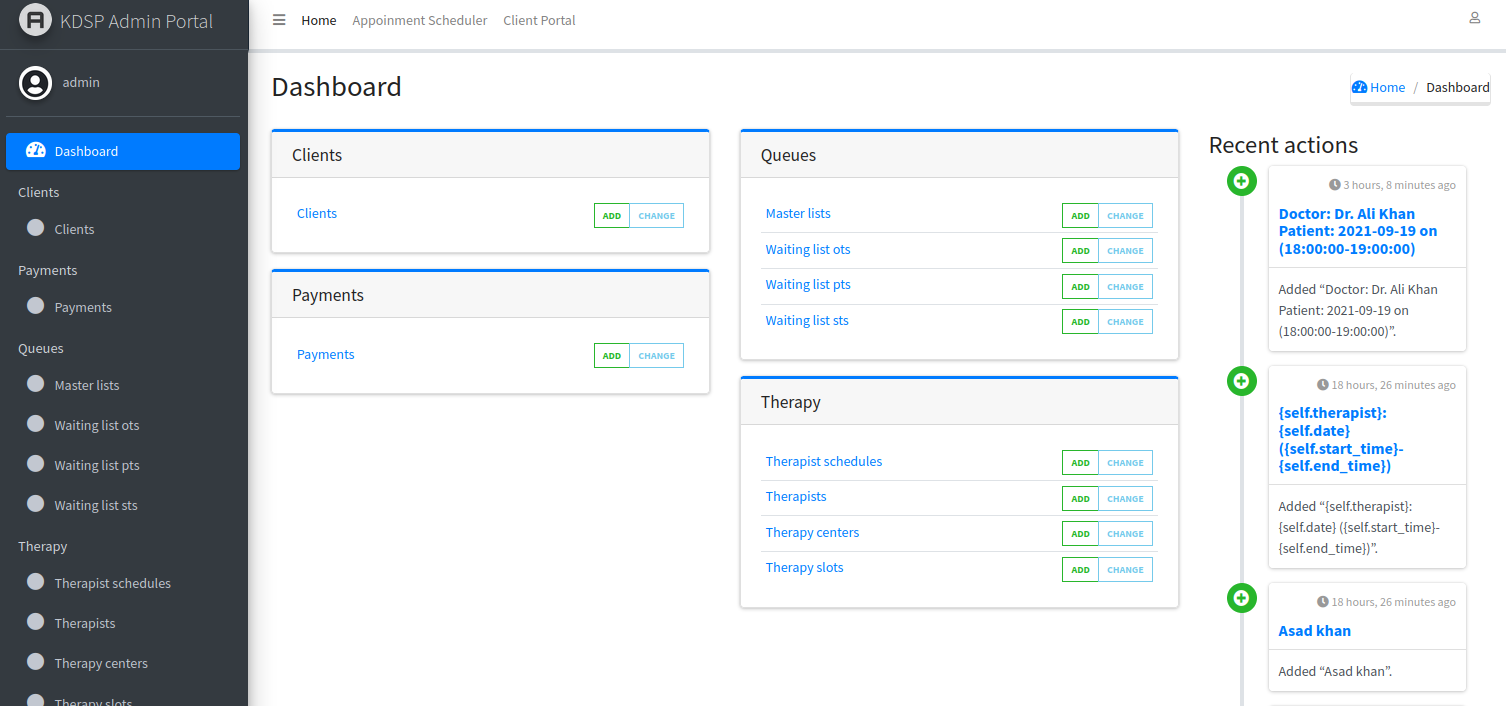Open Appoinment Scheduler in top navigation
The width and height of the screenshot is (1506, 706).
[420, 20]
